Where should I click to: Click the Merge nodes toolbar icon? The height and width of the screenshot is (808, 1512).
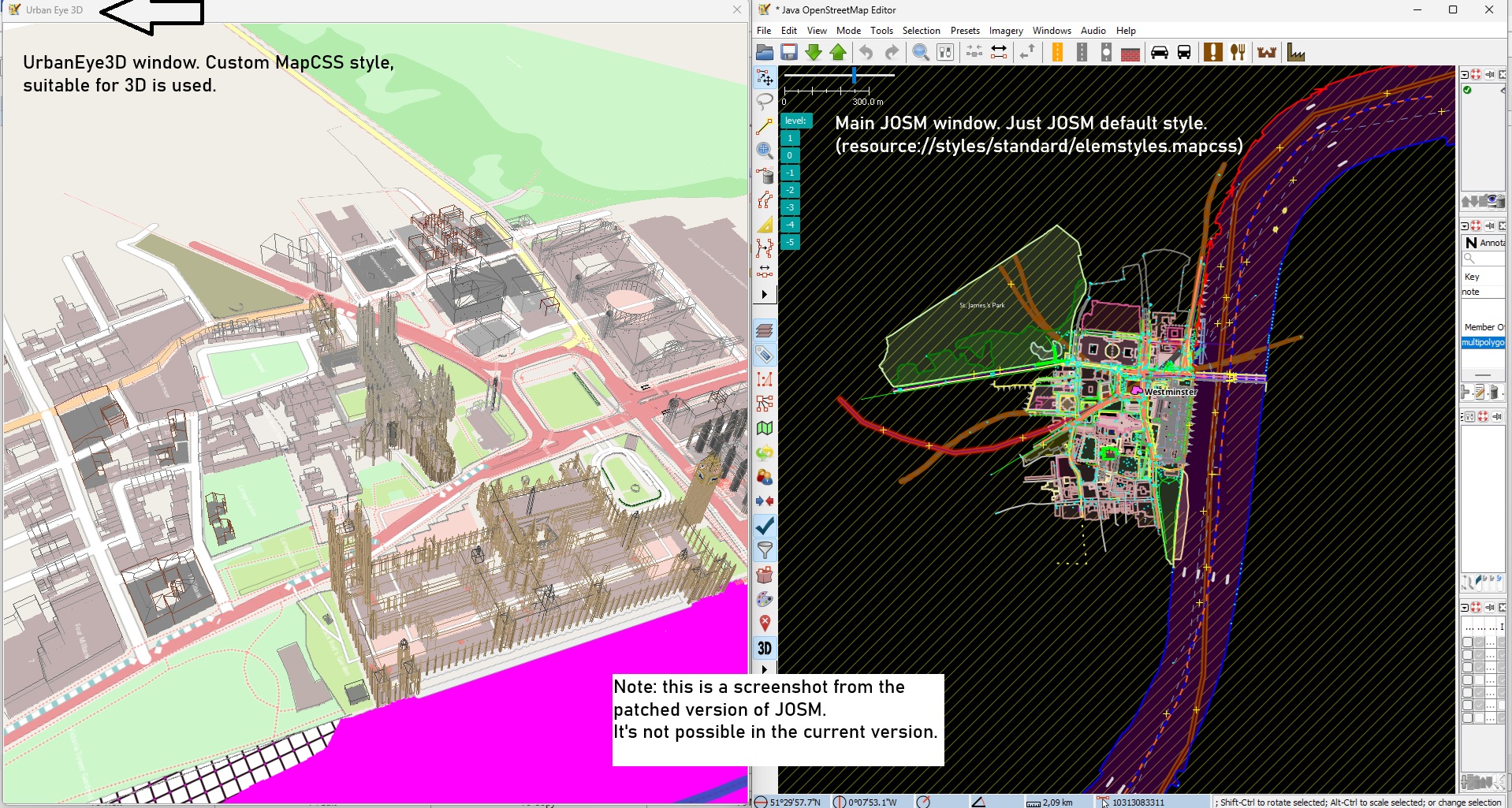[974, 53]
